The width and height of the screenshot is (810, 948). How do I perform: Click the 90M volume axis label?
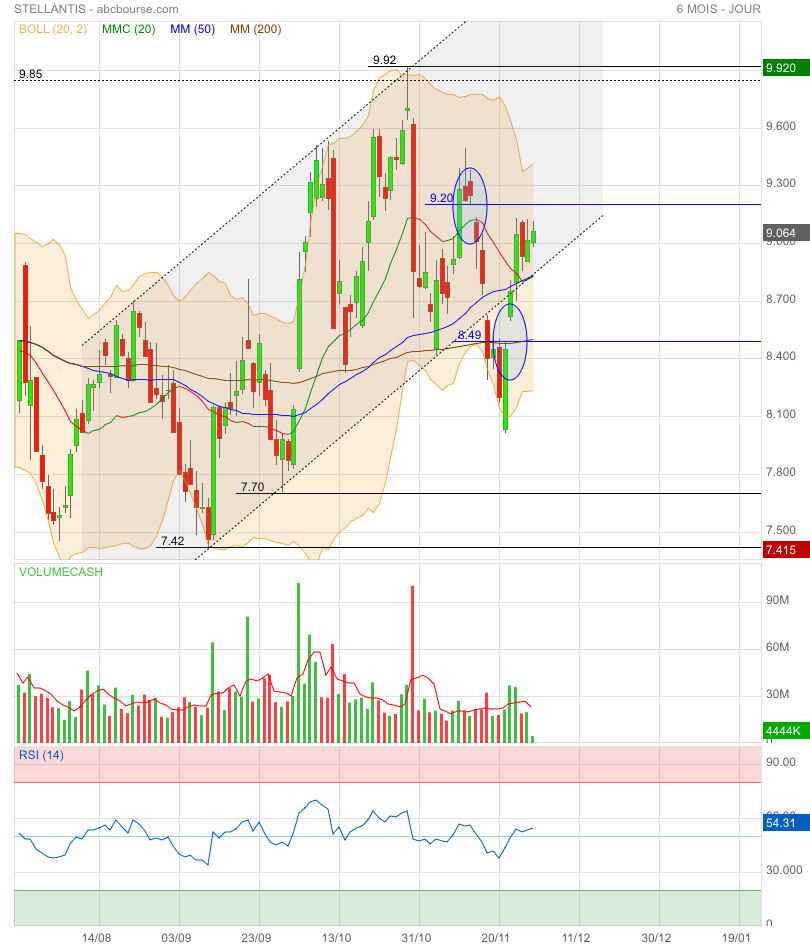777,600
